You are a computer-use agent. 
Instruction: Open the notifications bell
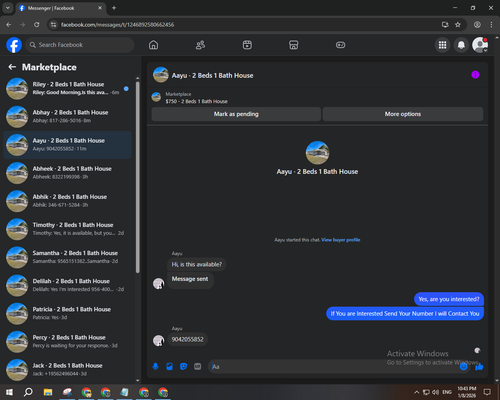pos(461,45)
